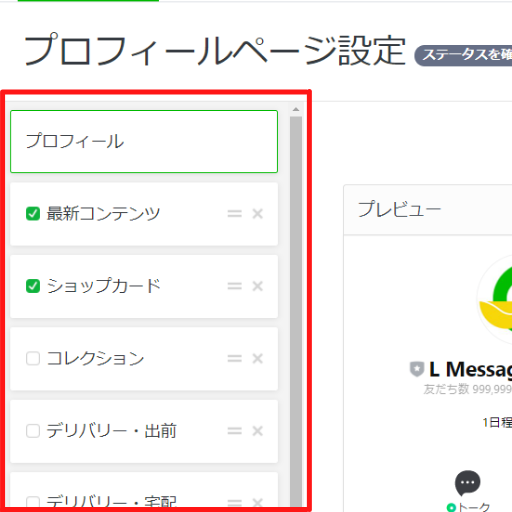Remove the ショップカード item with X
Image resolution: width=512 pixels, height=512 pixels.
point(258,286)
